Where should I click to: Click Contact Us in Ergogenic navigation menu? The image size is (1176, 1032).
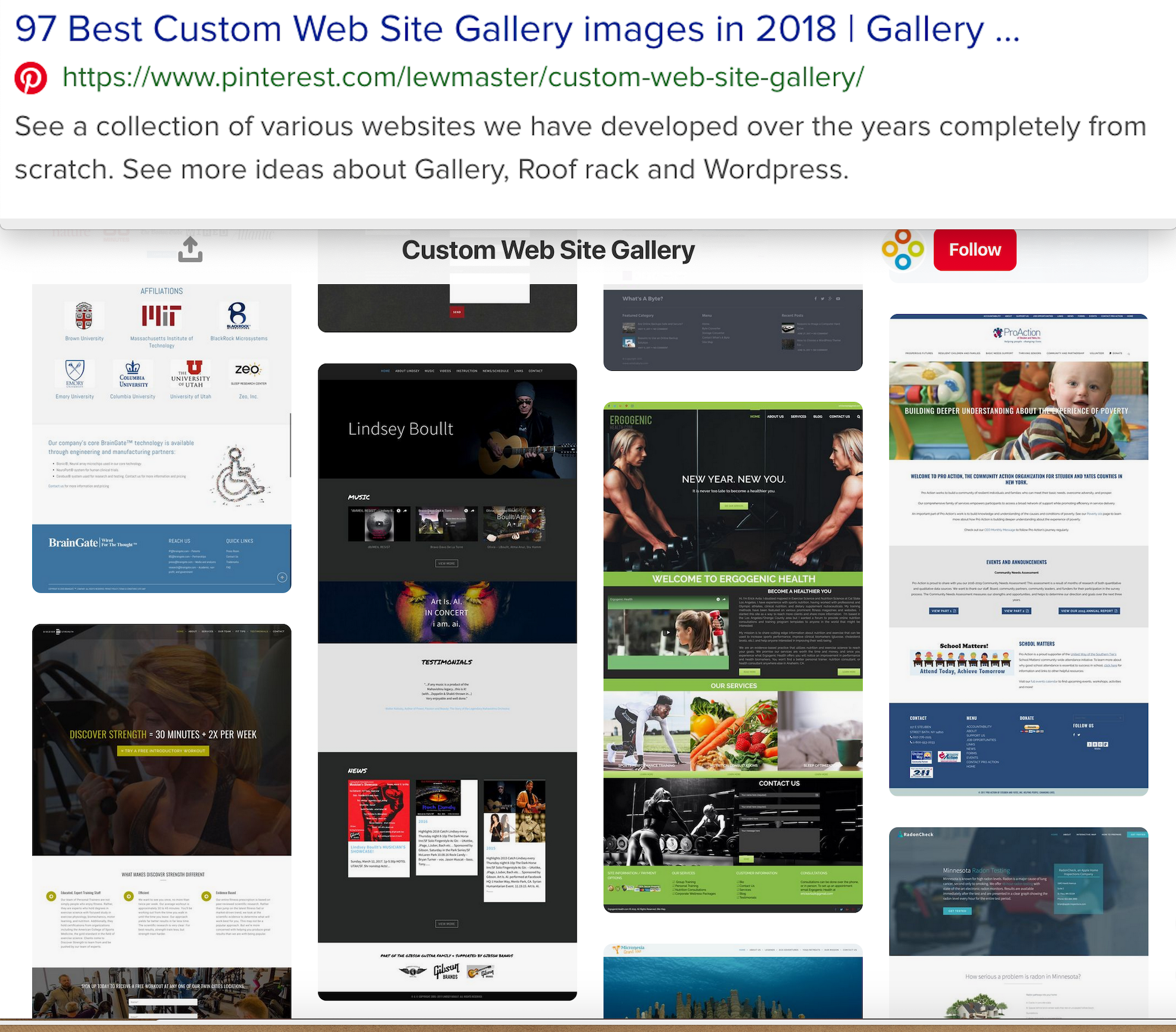(x=839, y=416)
